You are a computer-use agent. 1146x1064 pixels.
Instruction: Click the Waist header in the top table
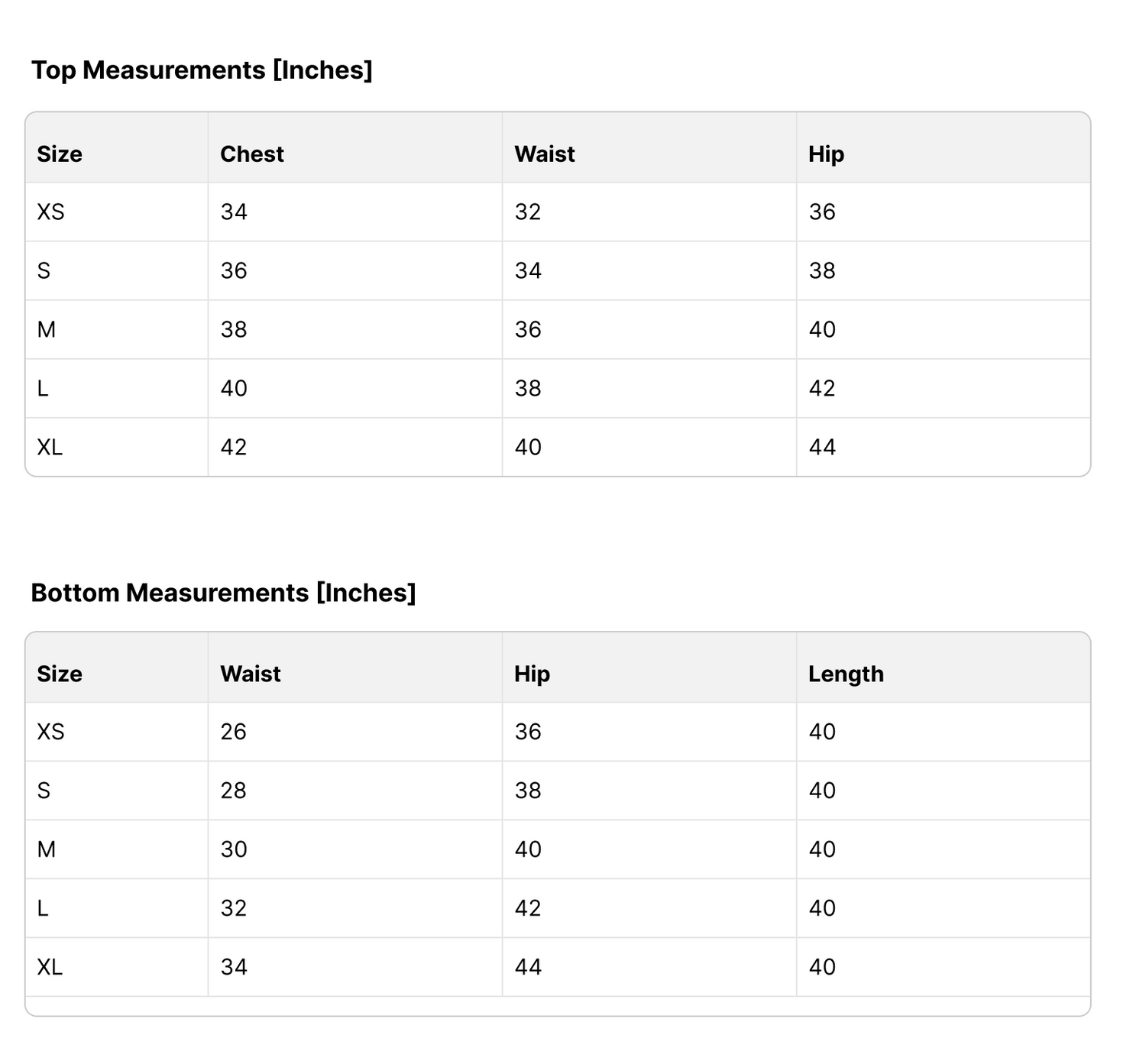(x=545, y=154)
